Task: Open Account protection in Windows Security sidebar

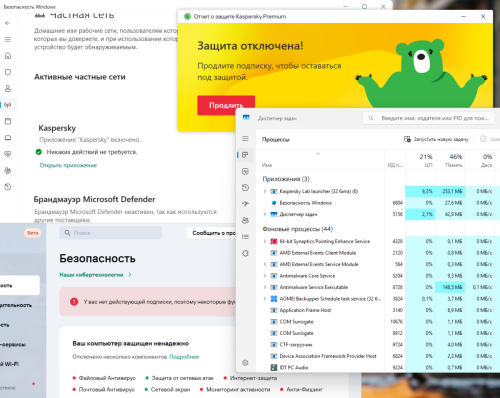Action: 8,89
